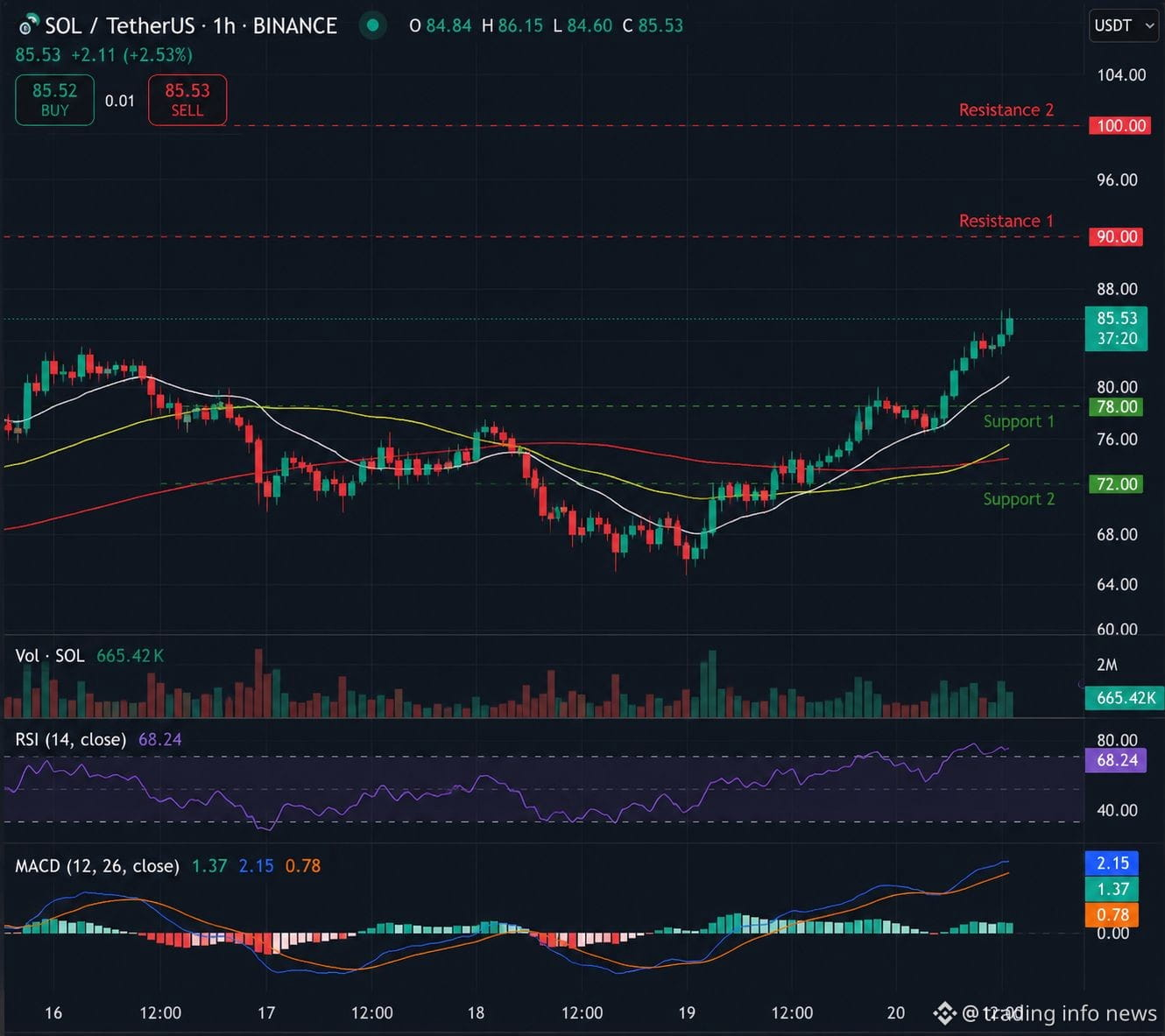Click the Vol · SOL indicator legend
The height and width of the screenshot is (1036, 1165).
50,656
